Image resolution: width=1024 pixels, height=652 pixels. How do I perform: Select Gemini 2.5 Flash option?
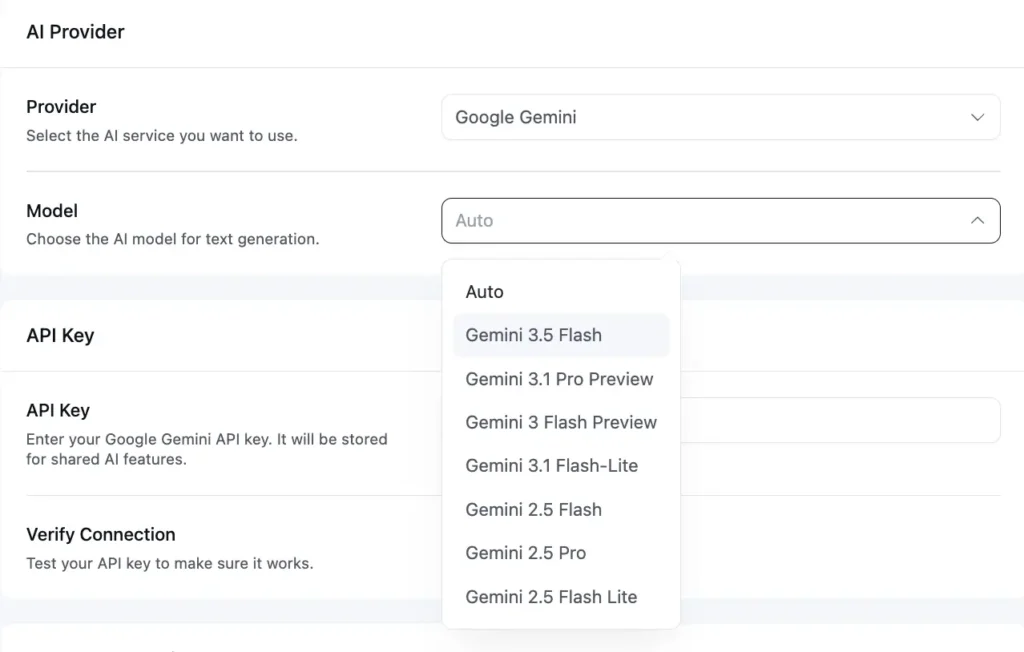561,510
